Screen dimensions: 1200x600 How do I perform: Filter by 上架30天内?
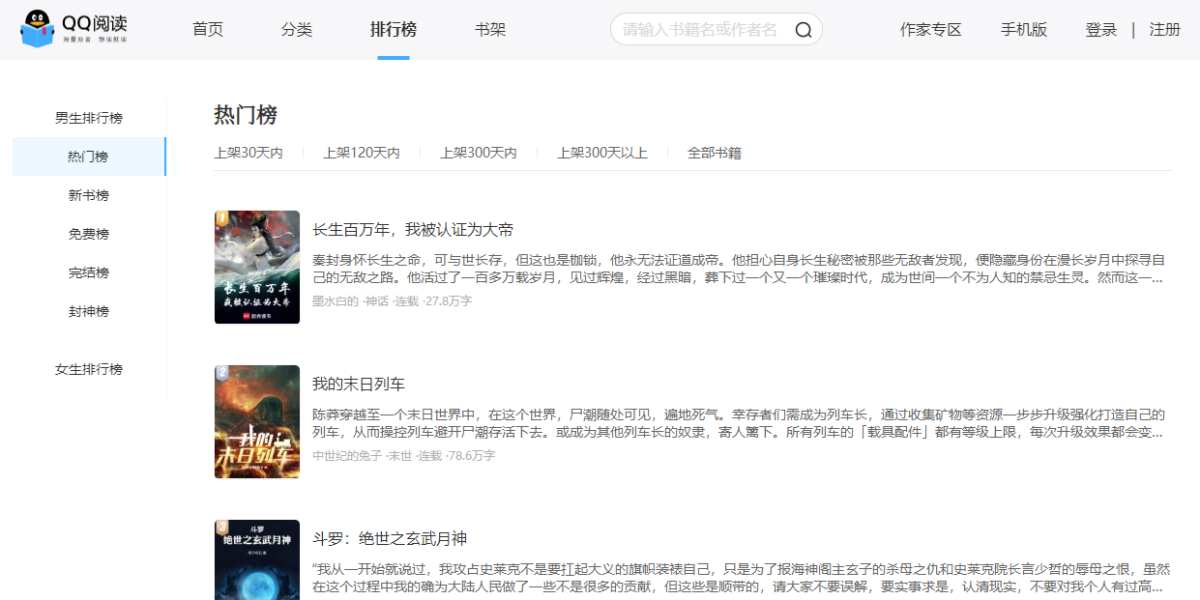(248, 153)
